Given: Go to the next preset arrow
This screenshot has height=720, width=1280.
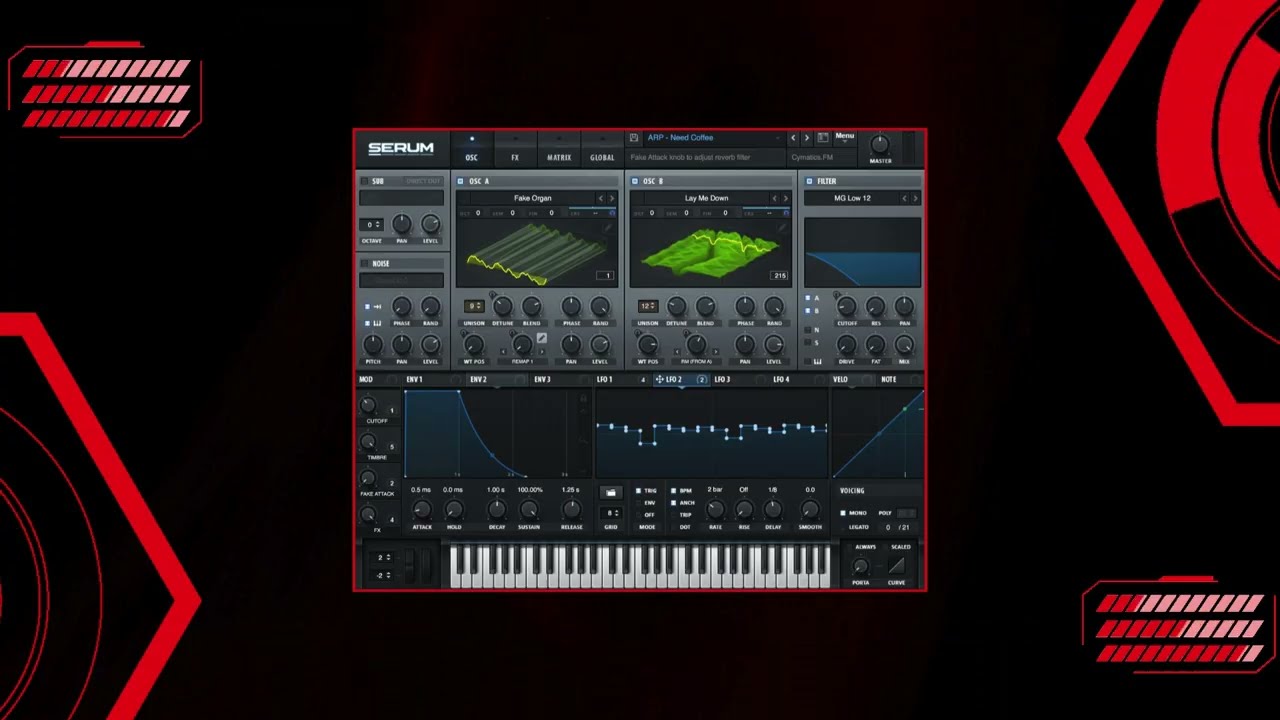Looking at the screenshot, I should (807, 138).
